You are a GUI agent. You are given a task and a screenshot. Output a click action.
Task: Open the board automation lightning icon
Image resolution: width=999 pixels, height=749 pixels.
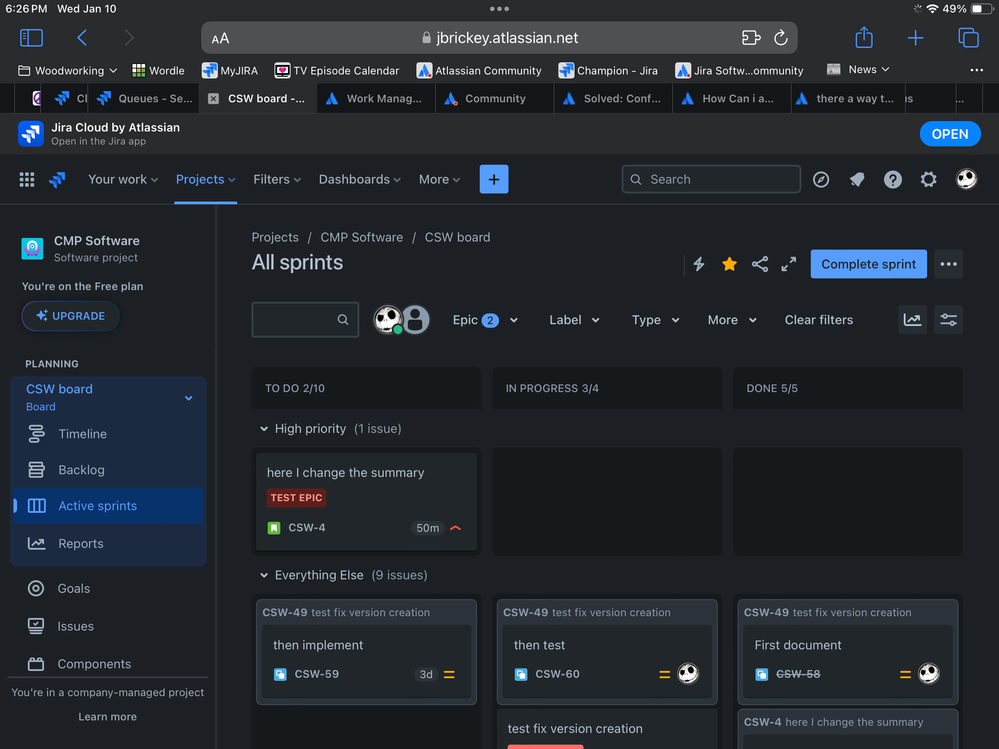[x=699, y=264]
